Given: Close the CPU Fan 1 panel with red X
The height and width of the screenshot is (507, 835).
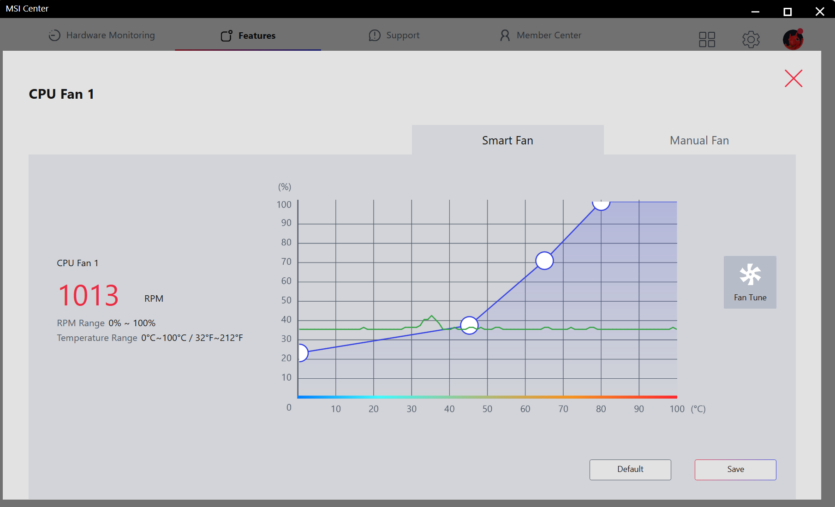Looking at the screenshot, I should 793,78.
